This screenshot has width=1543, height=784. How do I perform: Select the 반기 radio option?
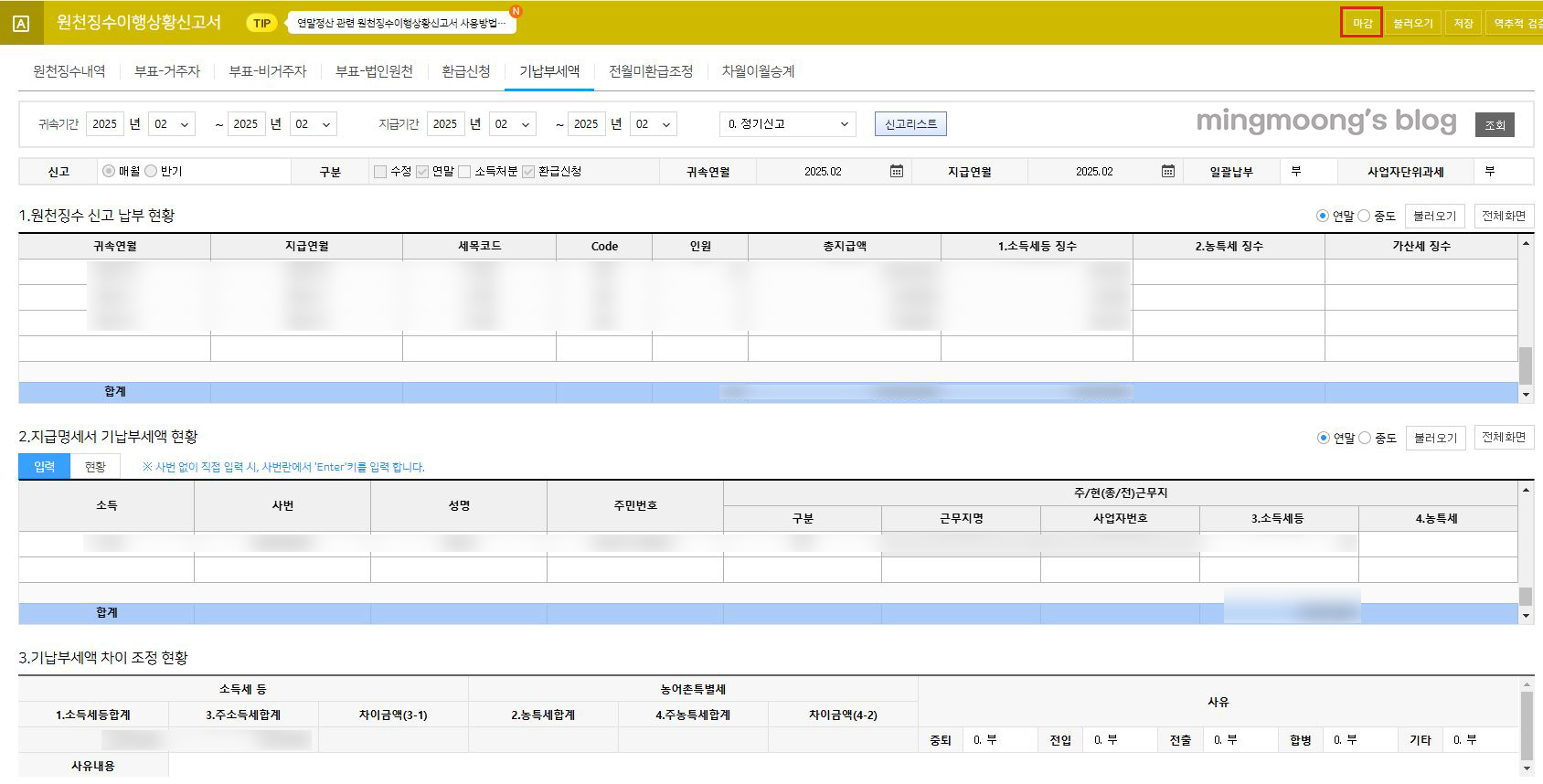151,171
